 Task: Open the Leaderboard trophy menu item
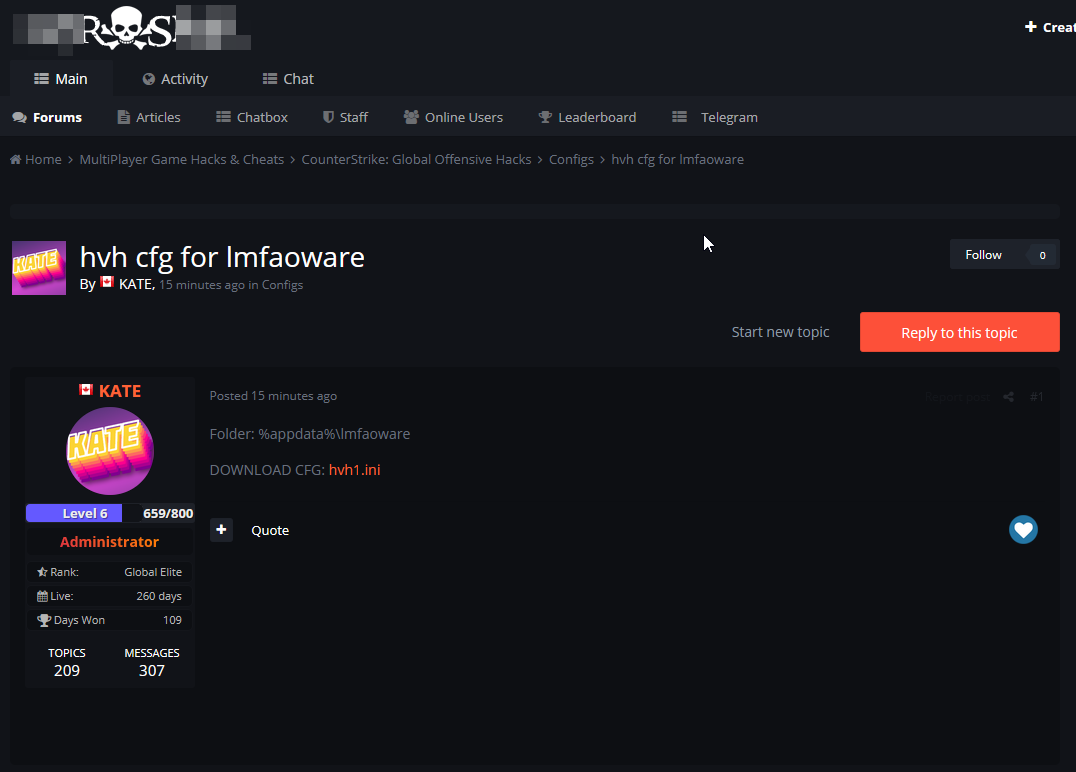click(587, 117)
